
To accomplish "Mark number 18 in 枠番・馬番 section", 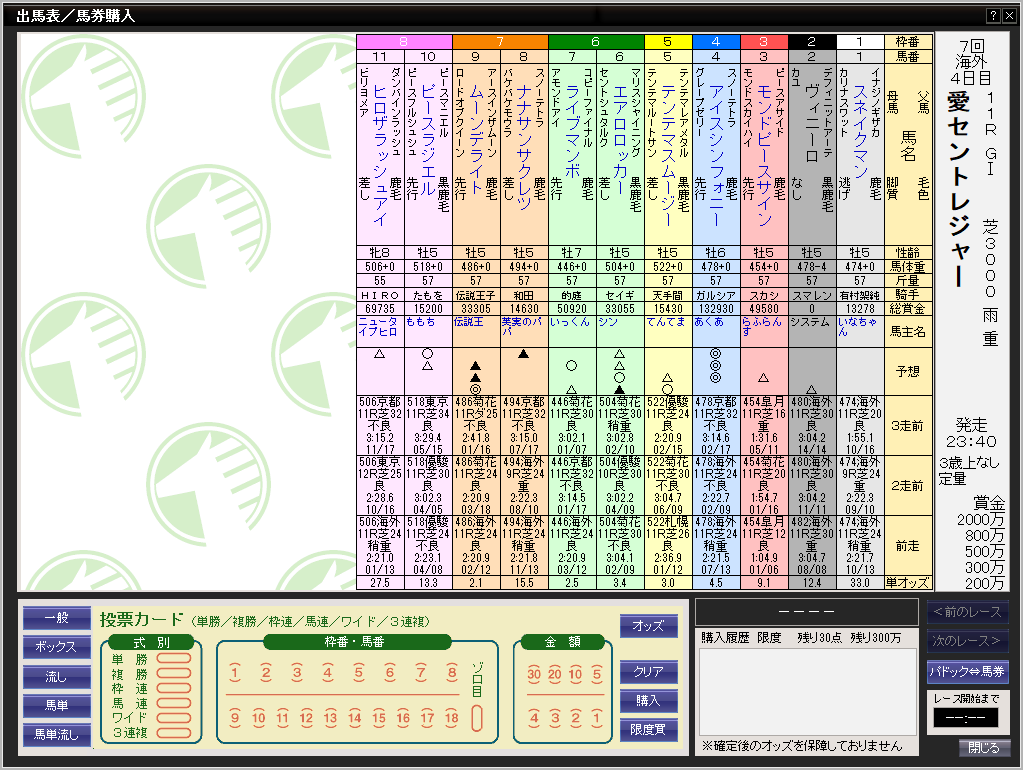I will [451, 718].
